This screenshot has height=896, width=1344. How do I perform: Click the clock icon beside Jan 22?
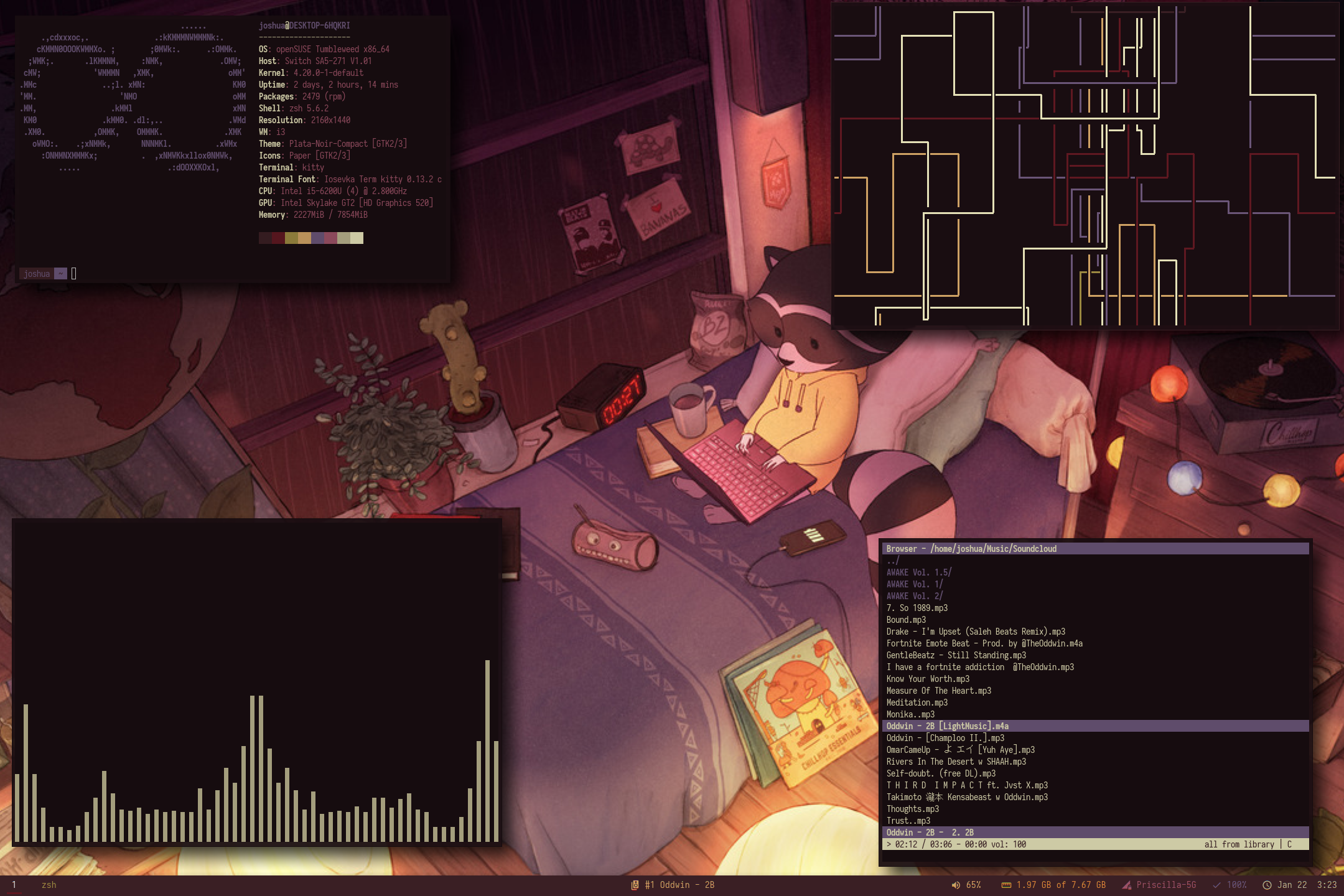coord(1267,885)
